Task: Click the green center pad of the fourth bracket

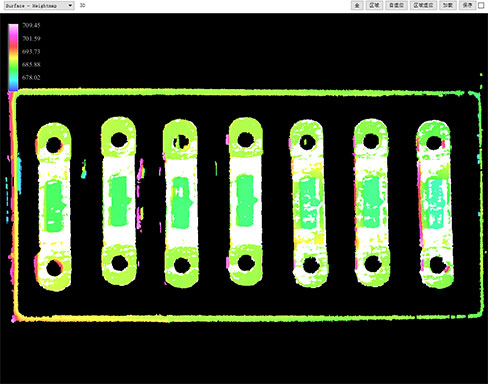Action: pos(246,200)
